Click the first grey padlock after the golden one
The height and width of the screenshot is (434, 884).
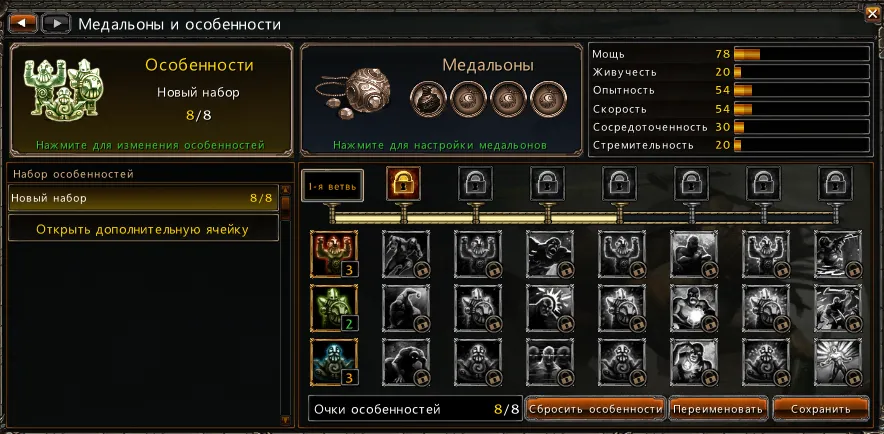point(476,183)
